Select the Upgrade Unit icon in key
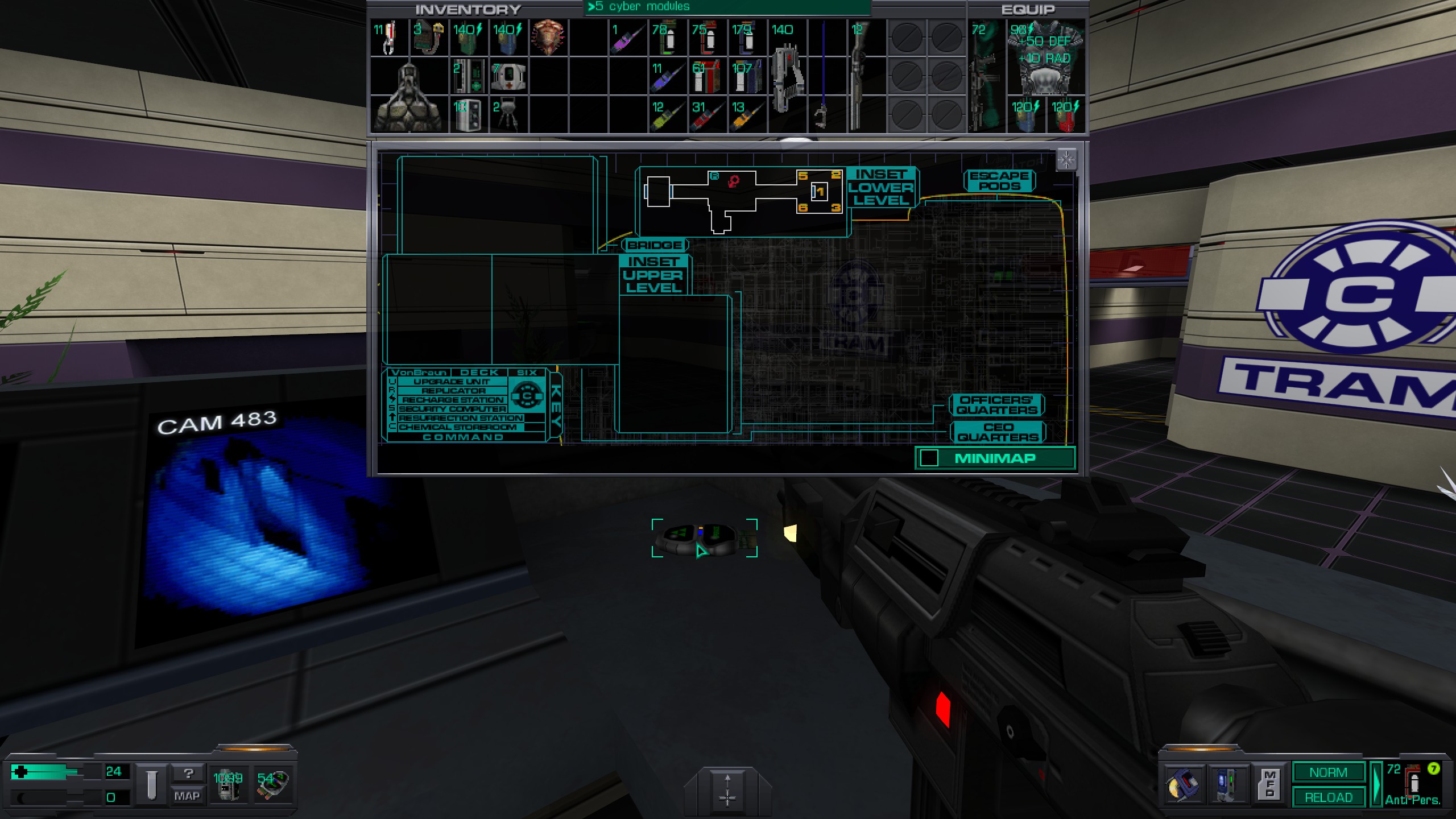Image resolution: width=1456 pixels, height=819 pixels. pyautogui.click(x=391, y=382)
